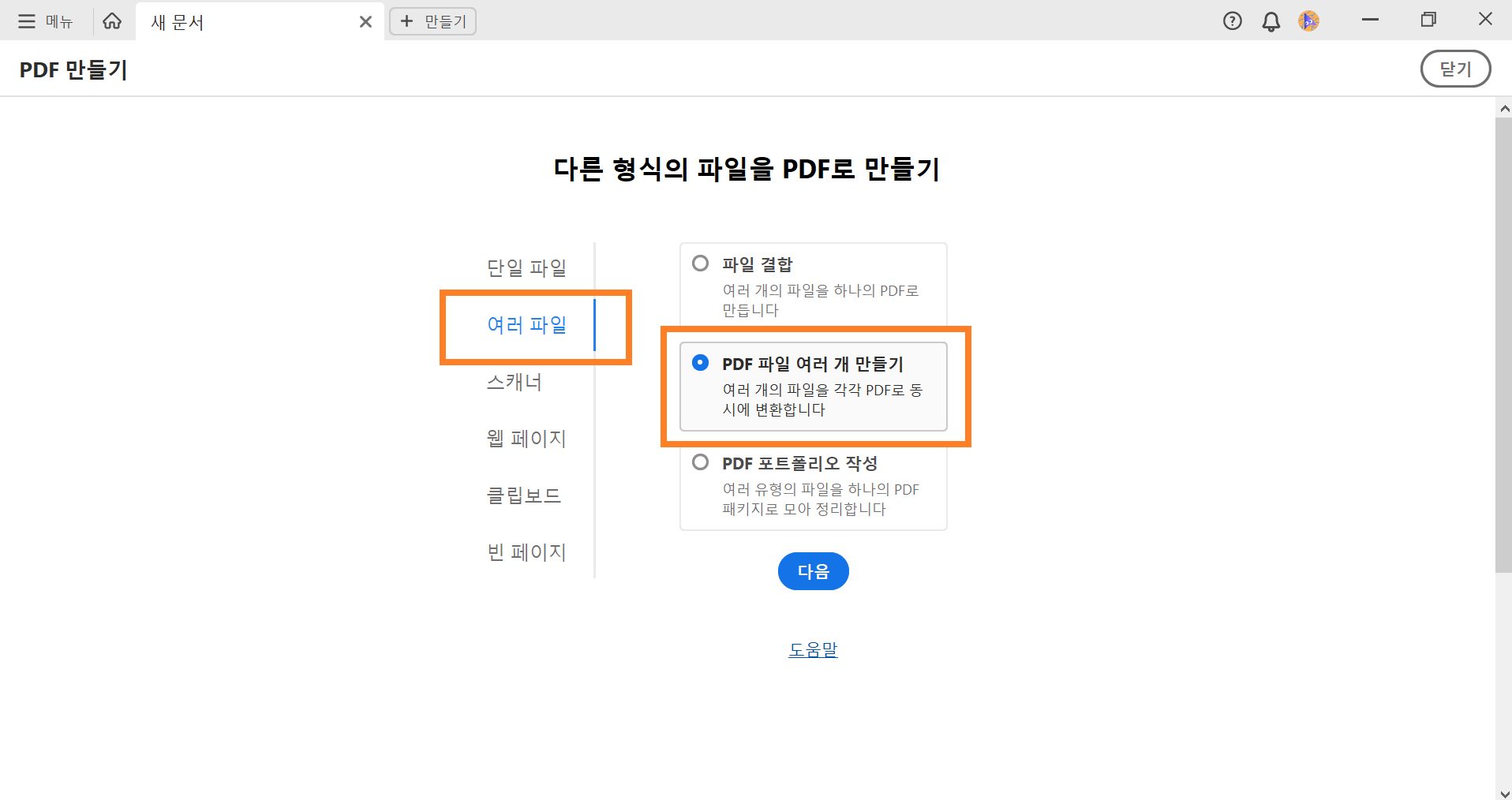This screenshot has height=800, width=1512.
Task: Choose the 빈 페이지 source
Action: (526, 551)
